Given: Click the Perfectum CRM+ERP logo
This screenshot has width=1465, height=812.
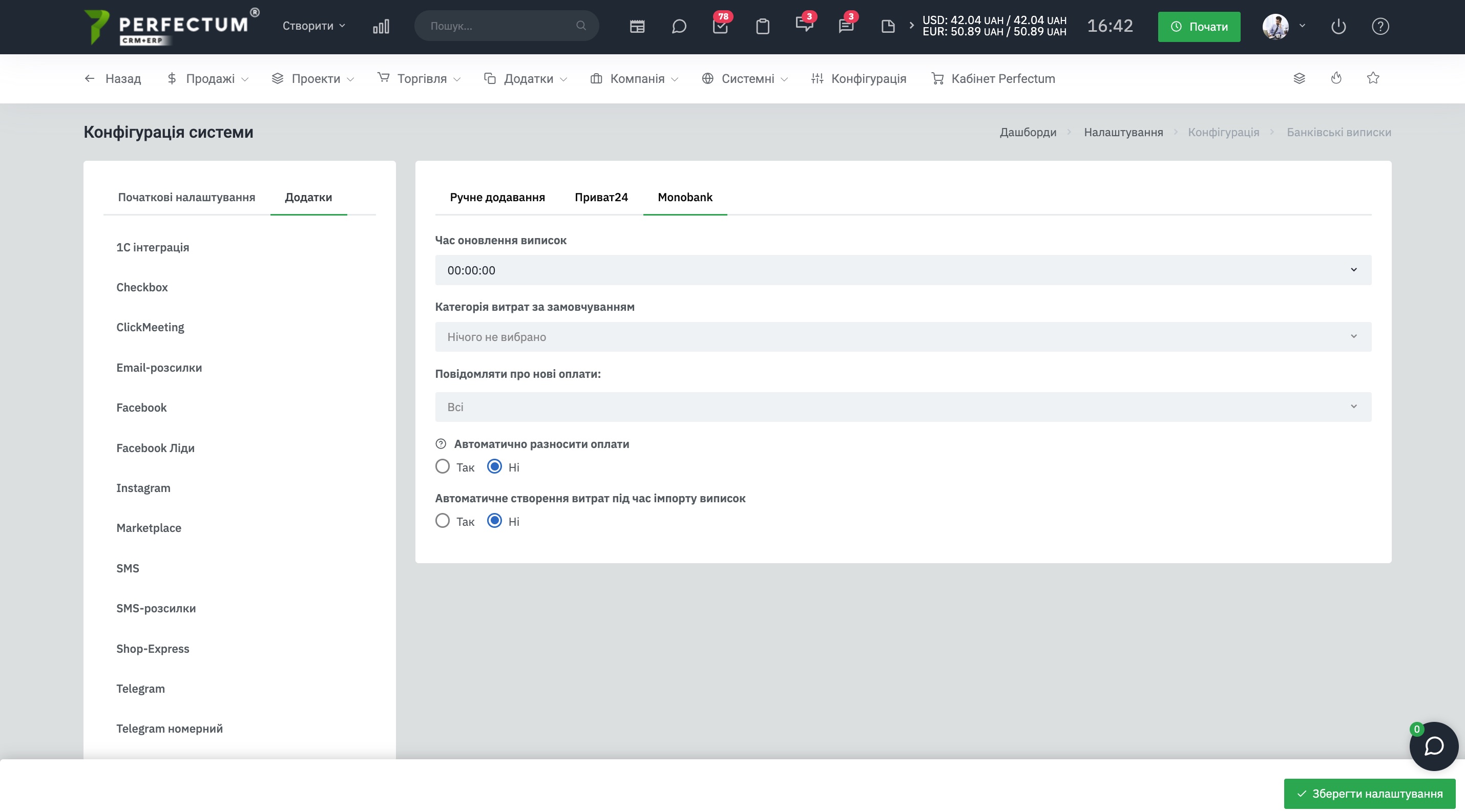Looking at the screenshot, I should tap(171, 26).
